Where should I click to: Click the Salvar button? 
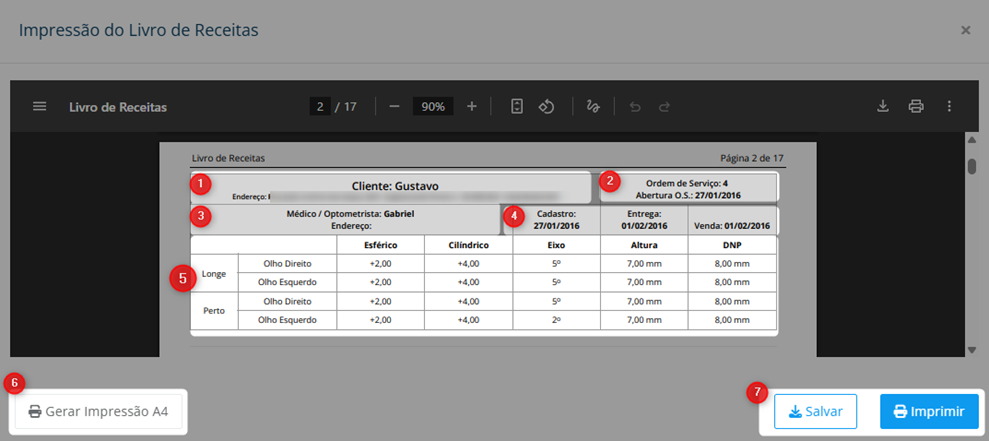click(x=816, y=412)
